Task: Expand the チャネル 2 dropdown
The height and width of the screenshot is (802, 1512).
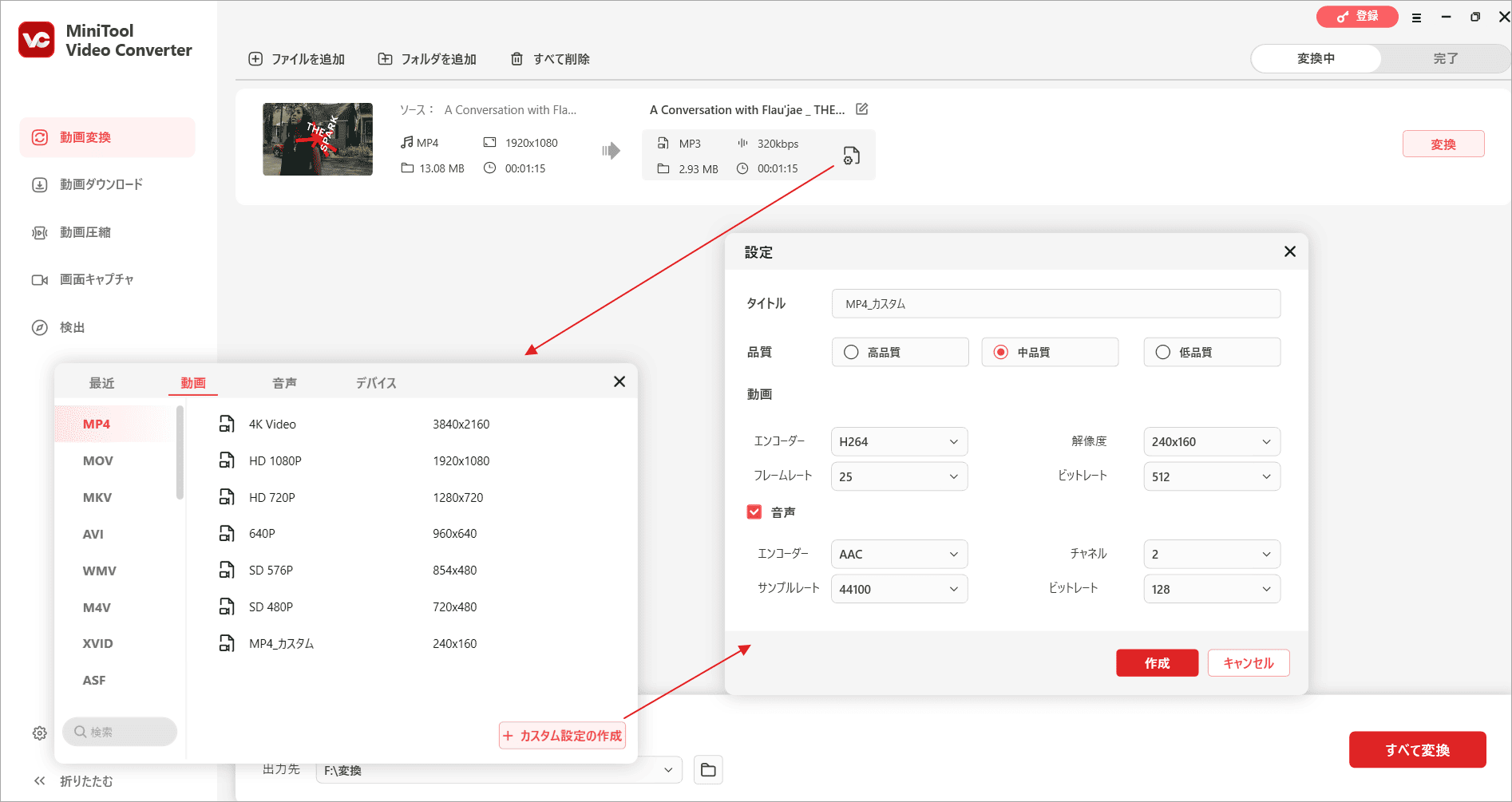Action: click(x=1212, y=554)
